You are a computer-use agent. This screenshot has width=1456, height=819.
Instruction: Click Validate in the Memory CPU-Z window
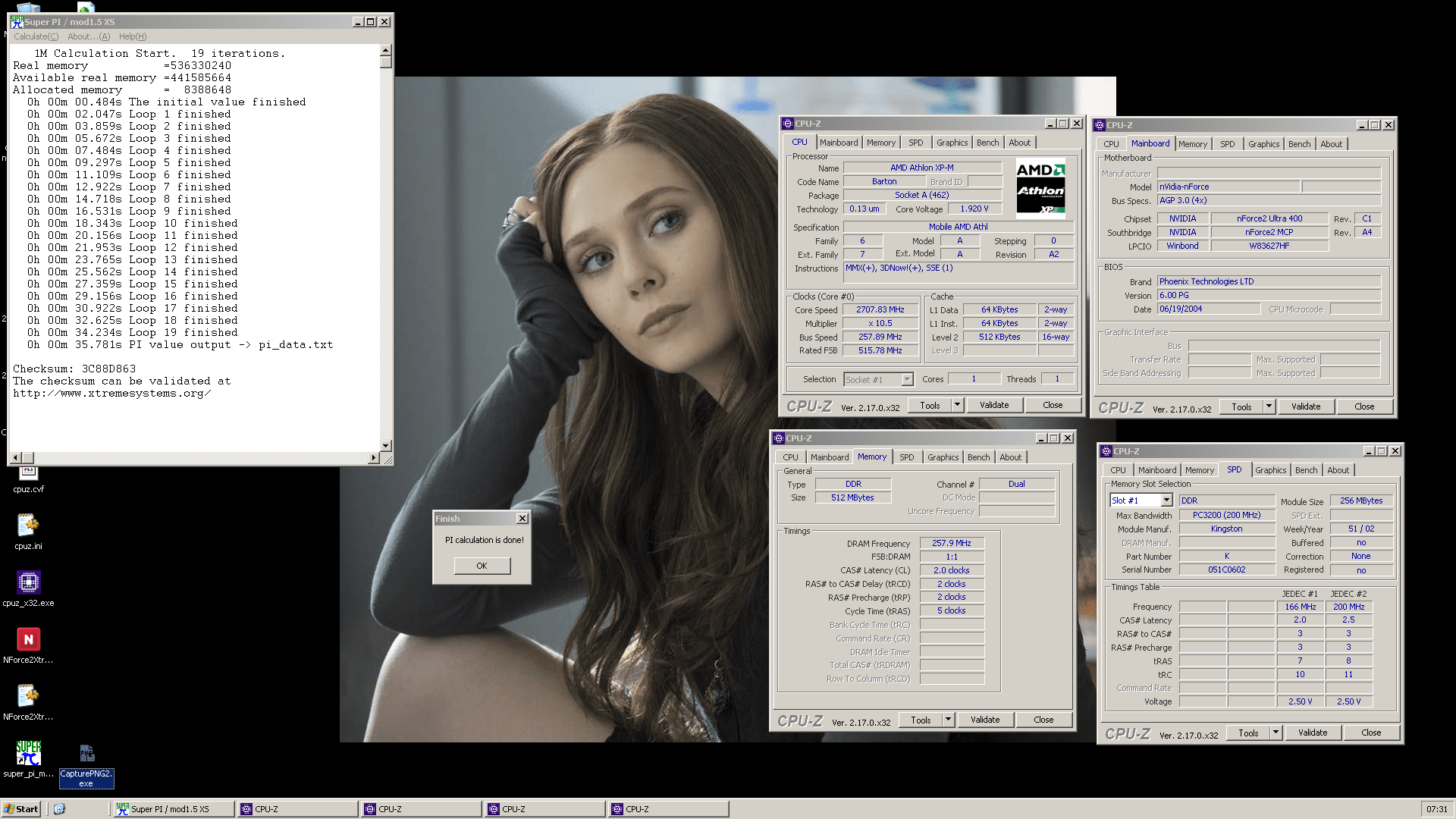tap(984, 720)
